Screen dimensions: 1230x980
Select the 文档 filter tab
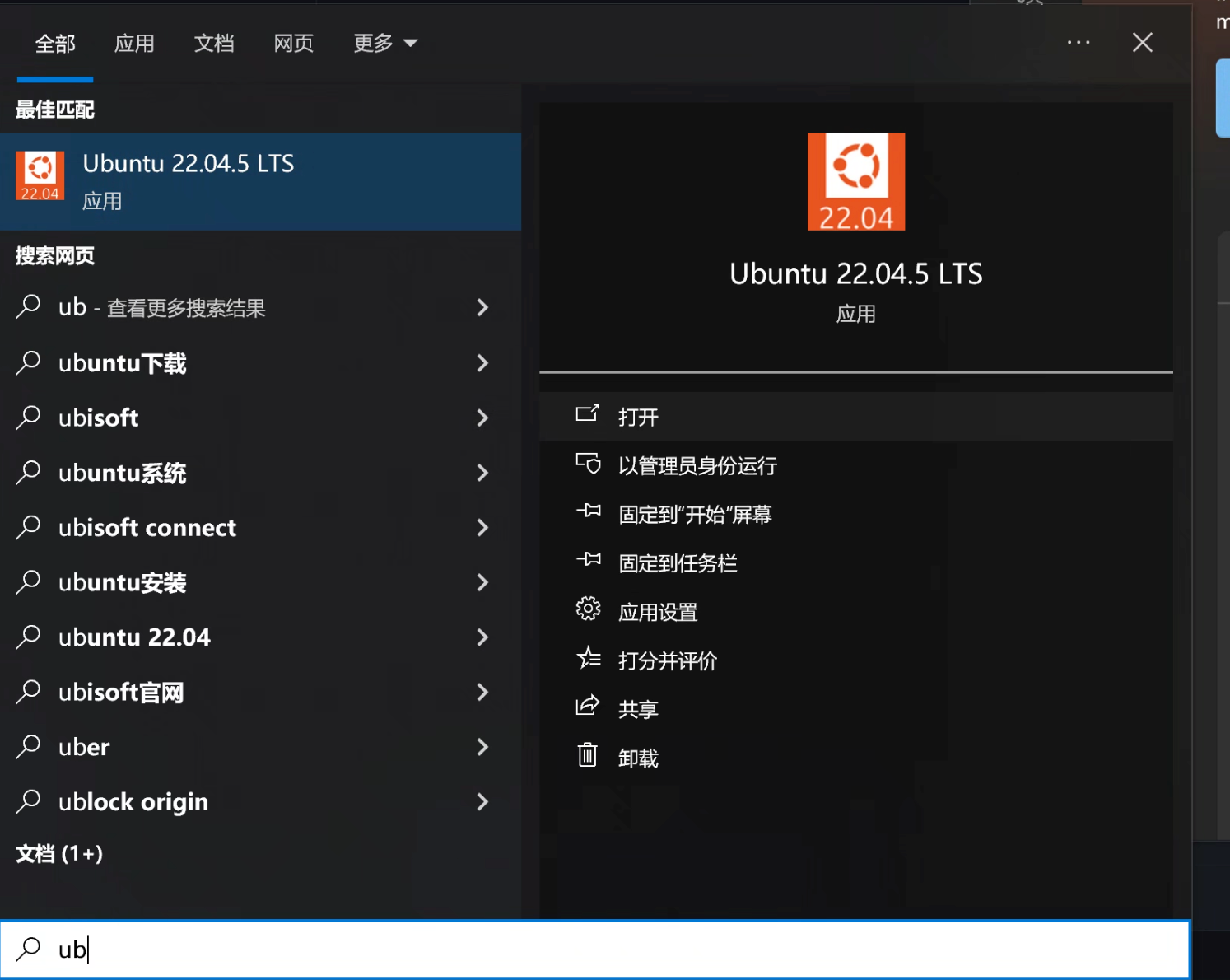click(214, 44)
